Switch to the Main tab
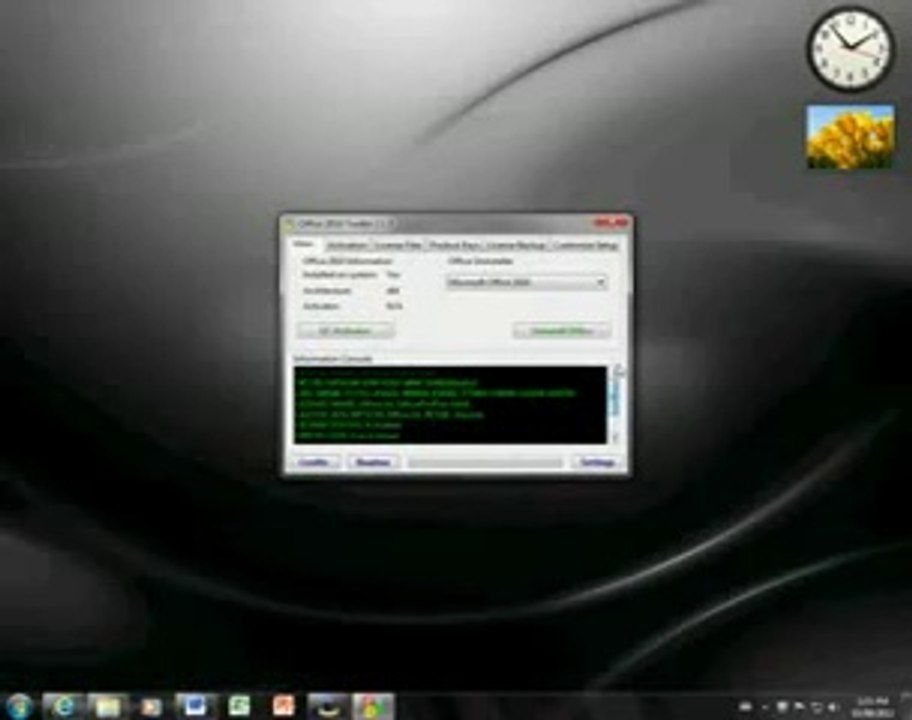Image resolution: width=912 pixels, height=720 pixels. coord(302,244)
